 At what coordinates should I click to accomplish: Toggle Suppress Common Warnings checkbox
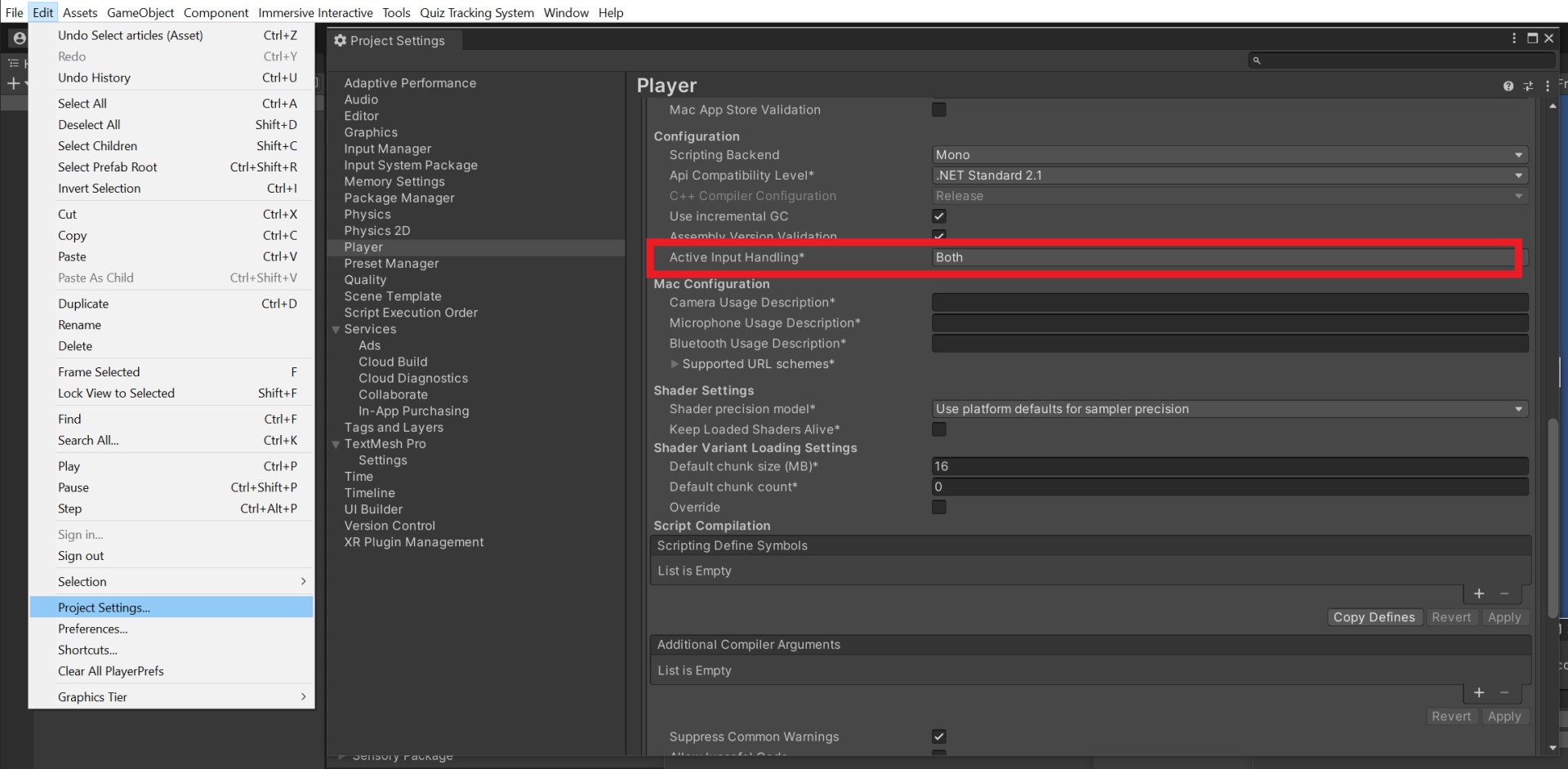[x=939, y=736]
